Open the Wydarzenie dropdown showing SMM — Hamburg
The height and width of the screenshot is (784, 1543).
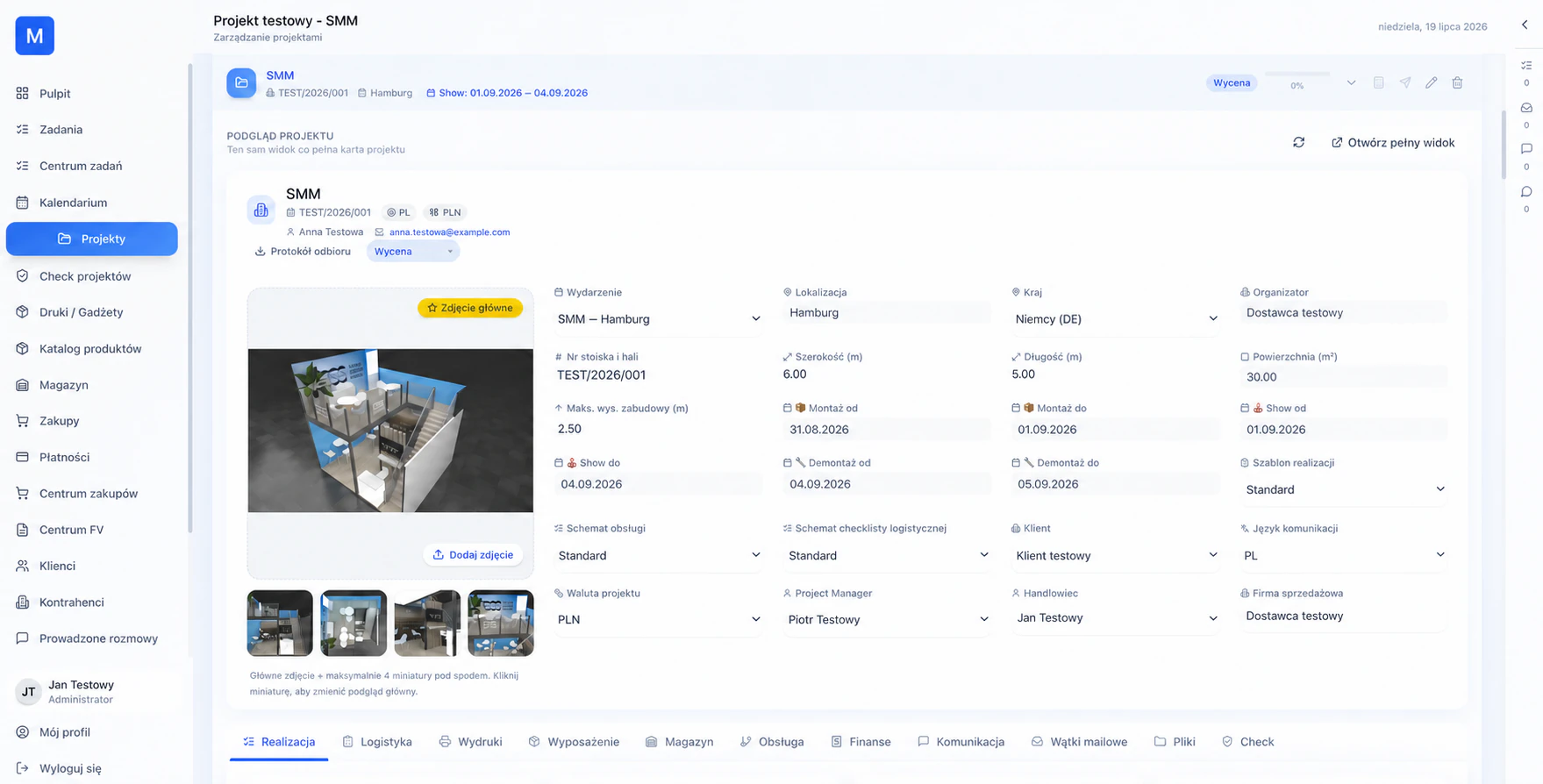[x=658, y=319]
